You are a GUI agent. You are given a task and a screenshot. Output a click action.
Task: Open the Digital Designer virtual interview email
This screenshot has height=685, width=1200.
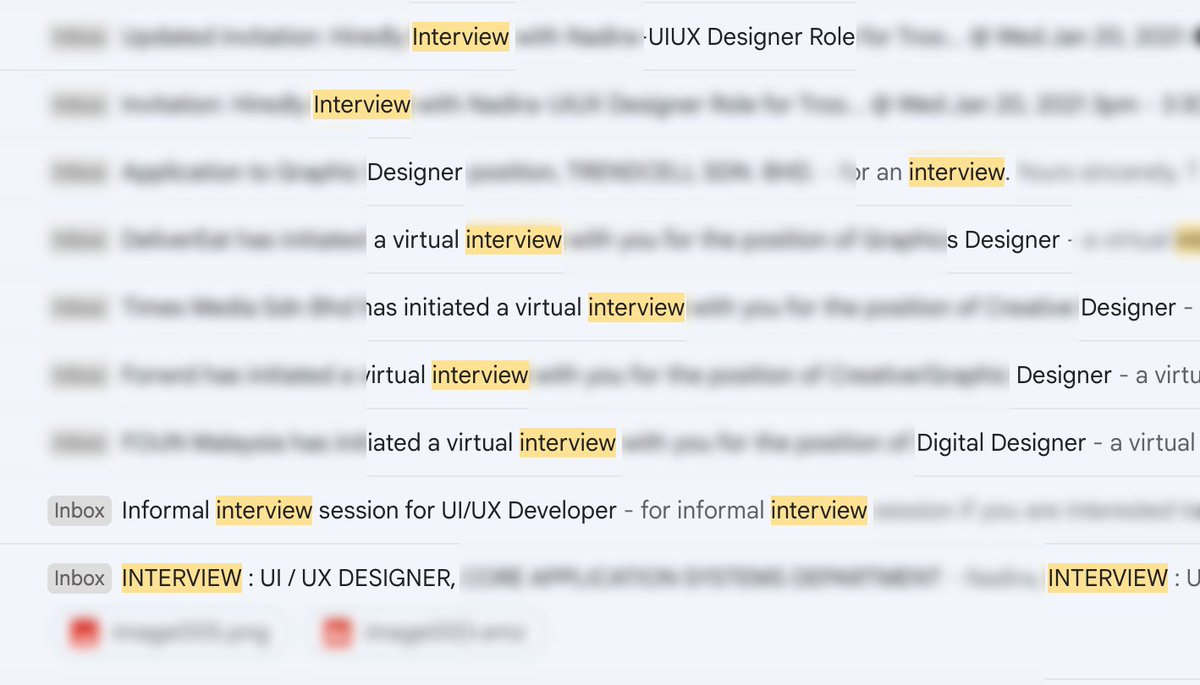600,442
